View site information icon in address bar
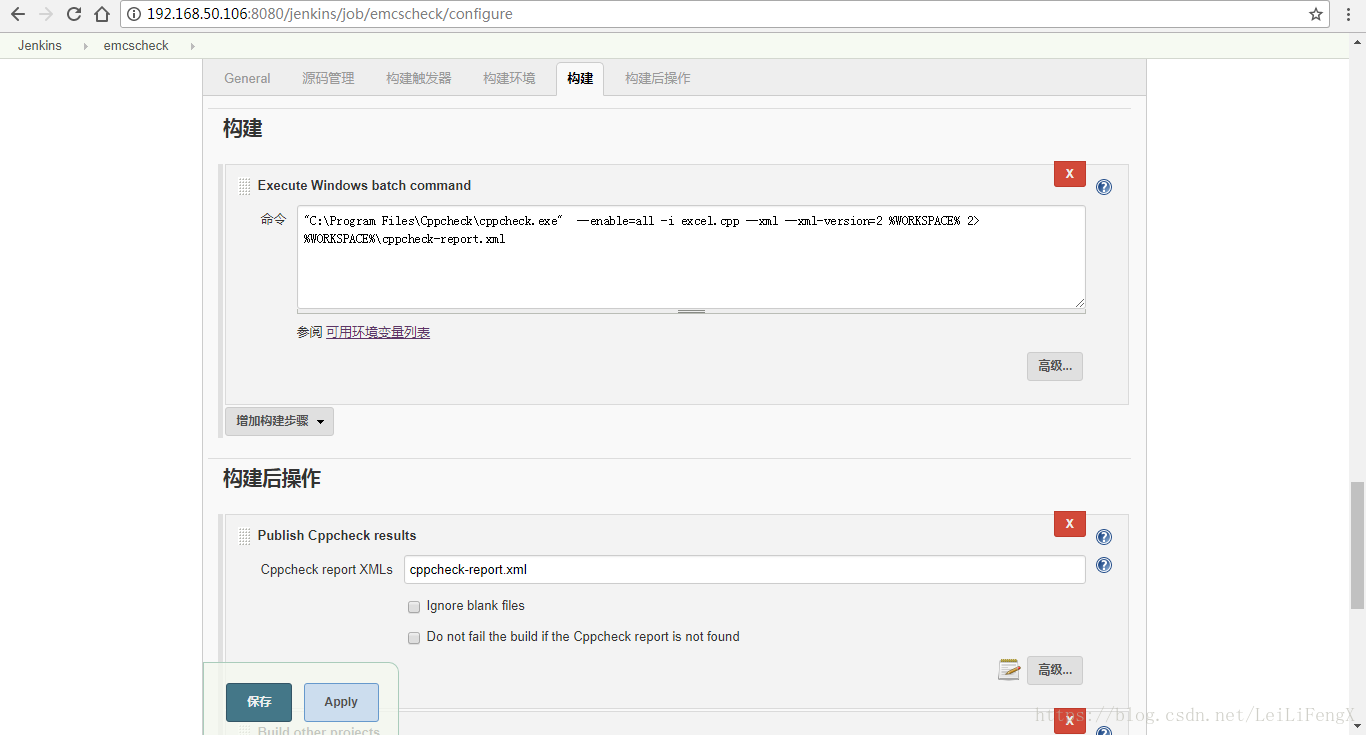The width and height of the screenshot is (1366, 735). pyautogui.click(x=134, y=14)
